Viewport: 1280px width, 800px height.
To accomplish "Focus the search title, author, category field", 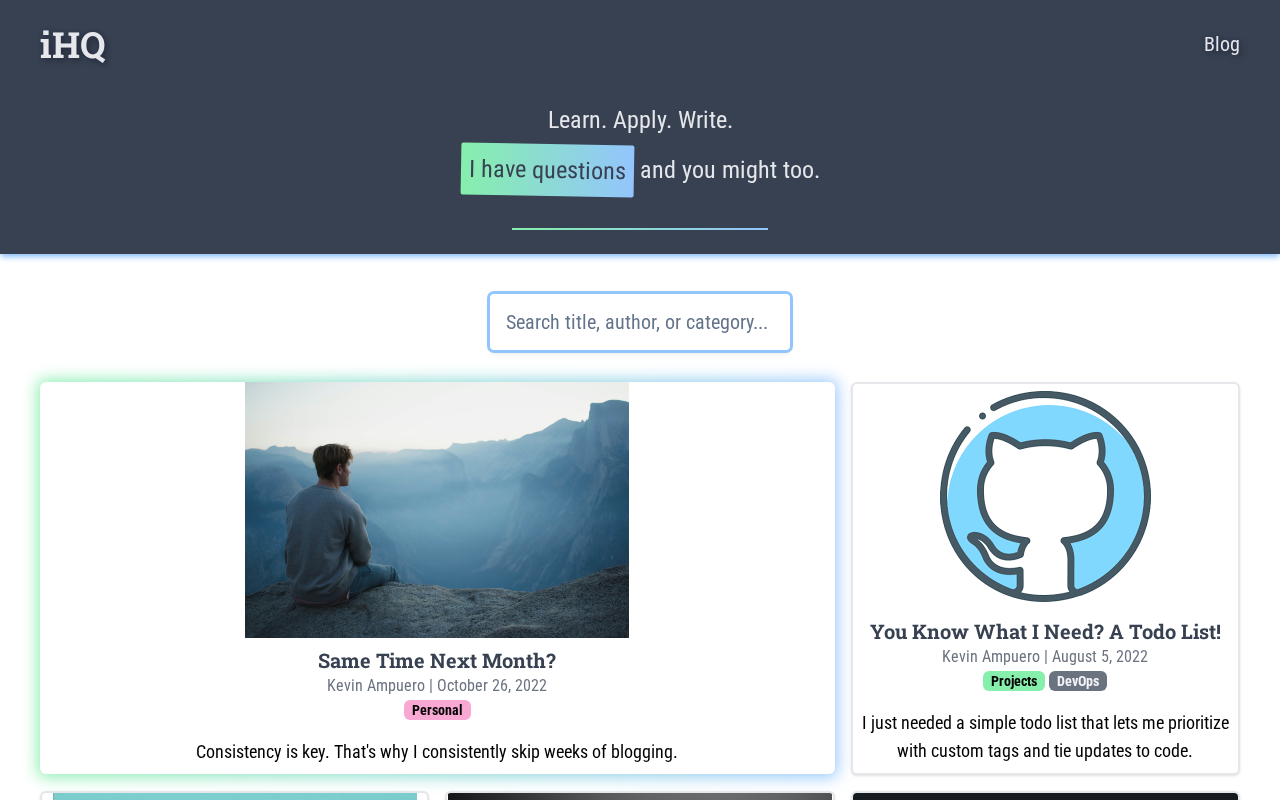I will pyautogui.click(x=640, y=322).
